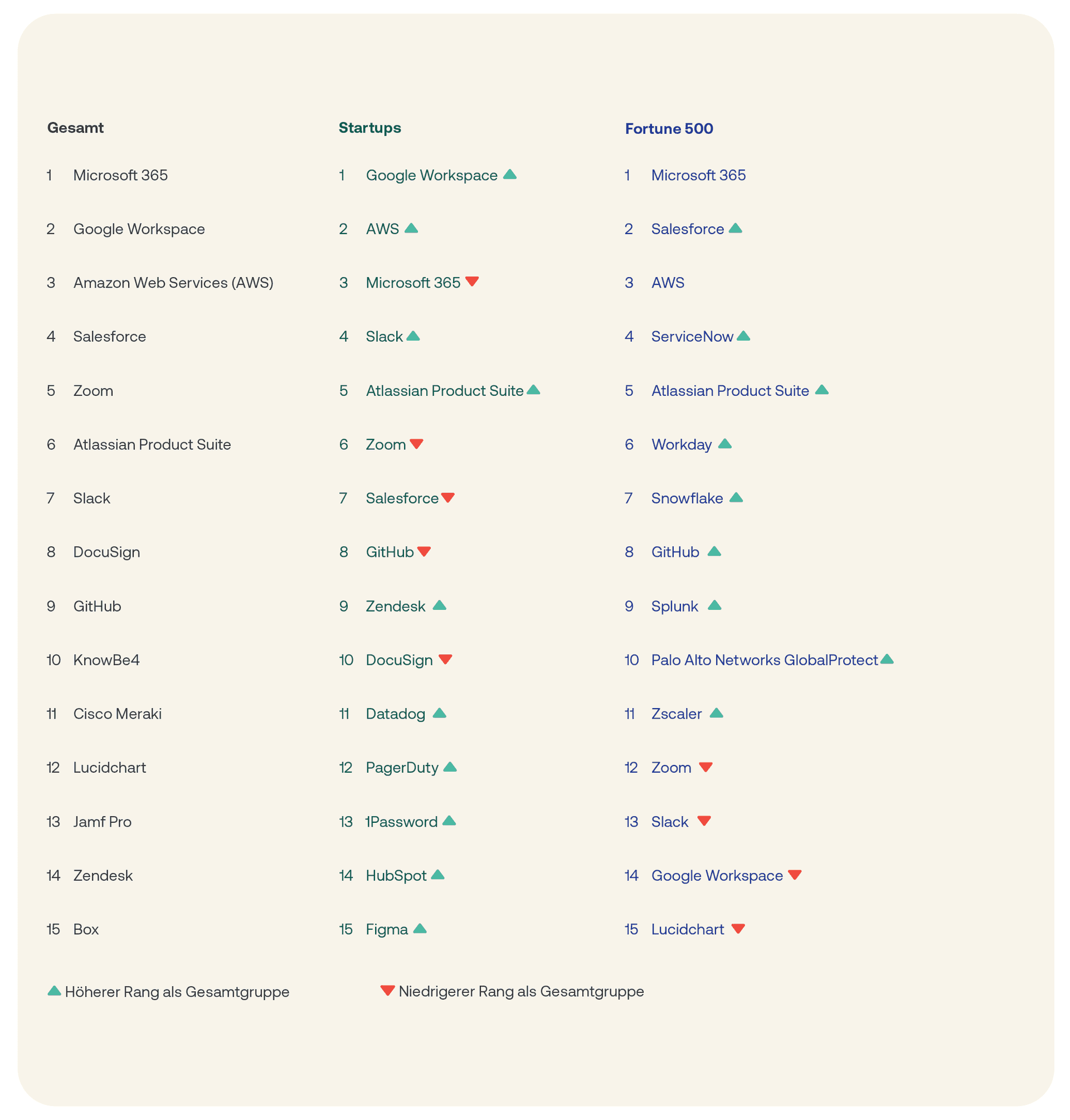The width and height of the screenshot is (1070, 1120).
Task: Click the red down arrow next to Fortune 500 Zoom
Action: pyautogui.click(x=706, y=767)
